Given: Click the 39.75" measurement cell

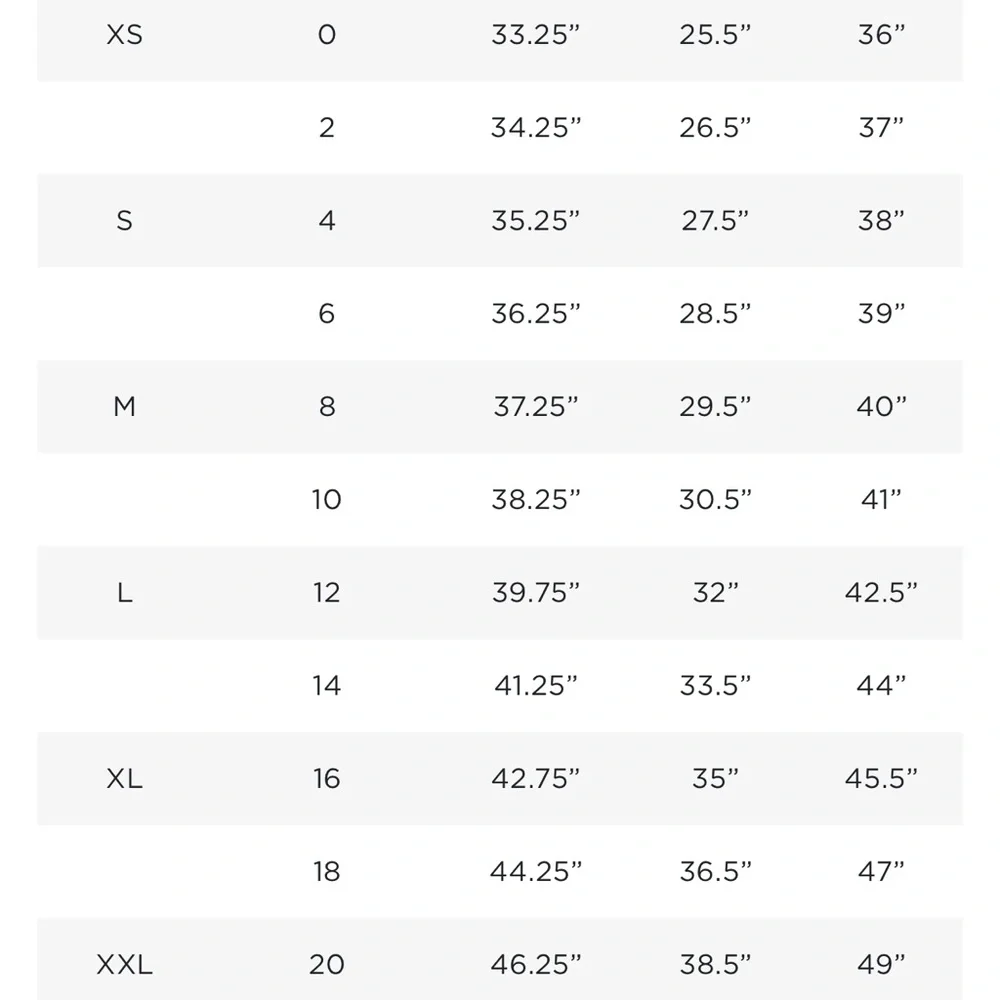Looking at the screenshot, I should tap(536, 593).
